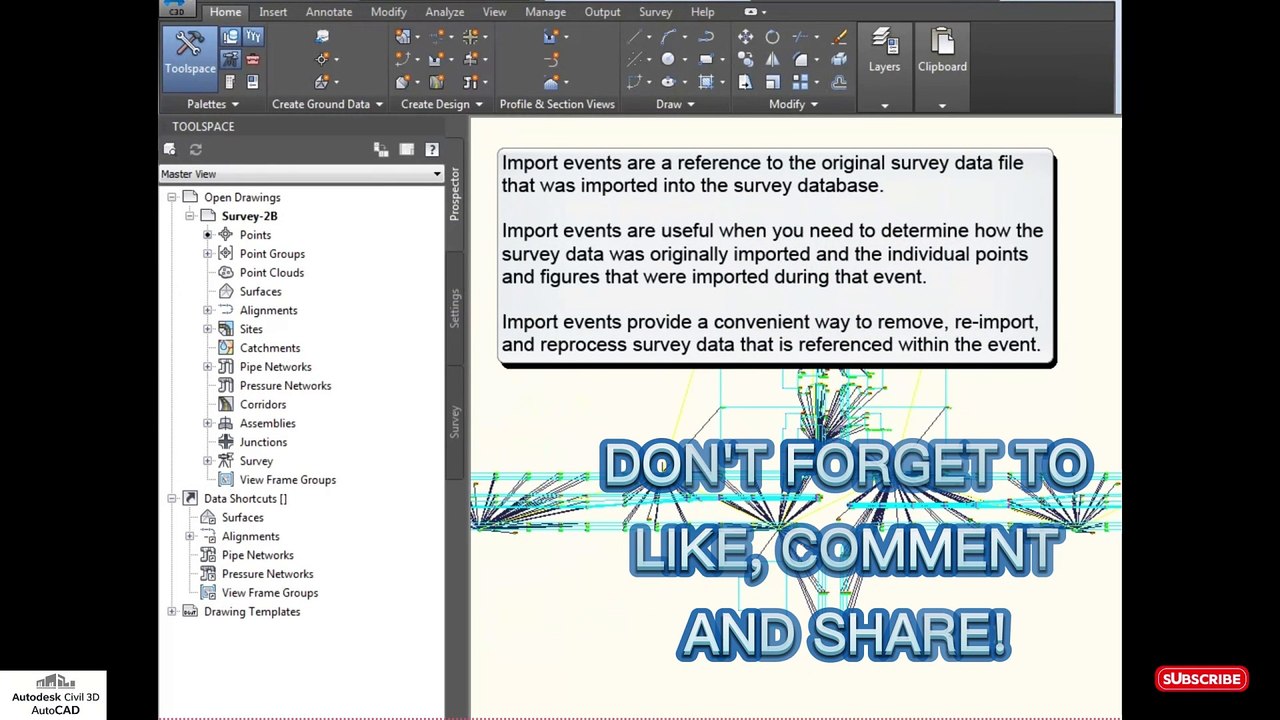
Task: Click the Sample Lines icon
Action: click(x=551, y=60)
